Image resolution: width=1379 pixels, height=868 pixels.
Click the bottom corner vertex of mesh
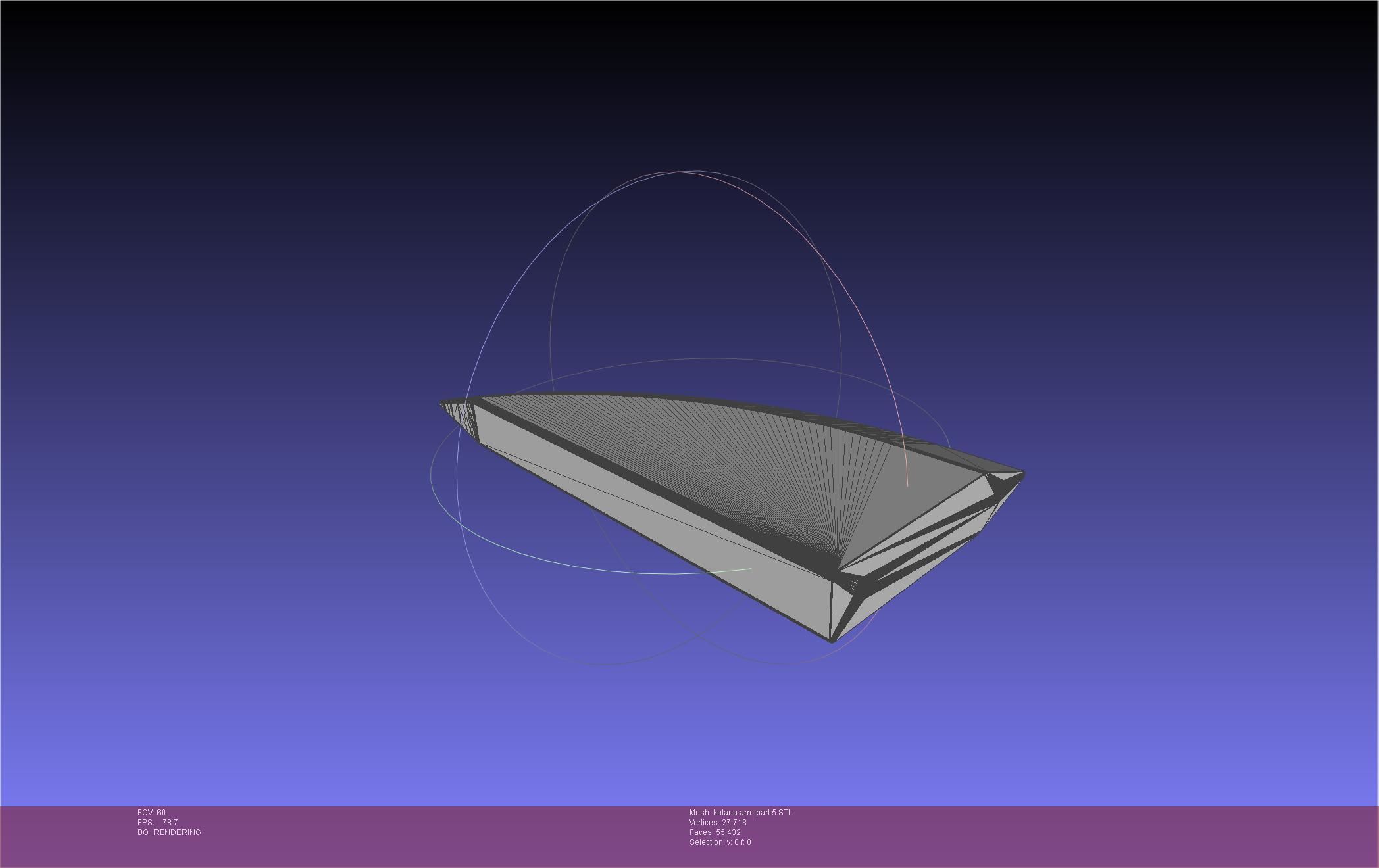click(832, 641)
